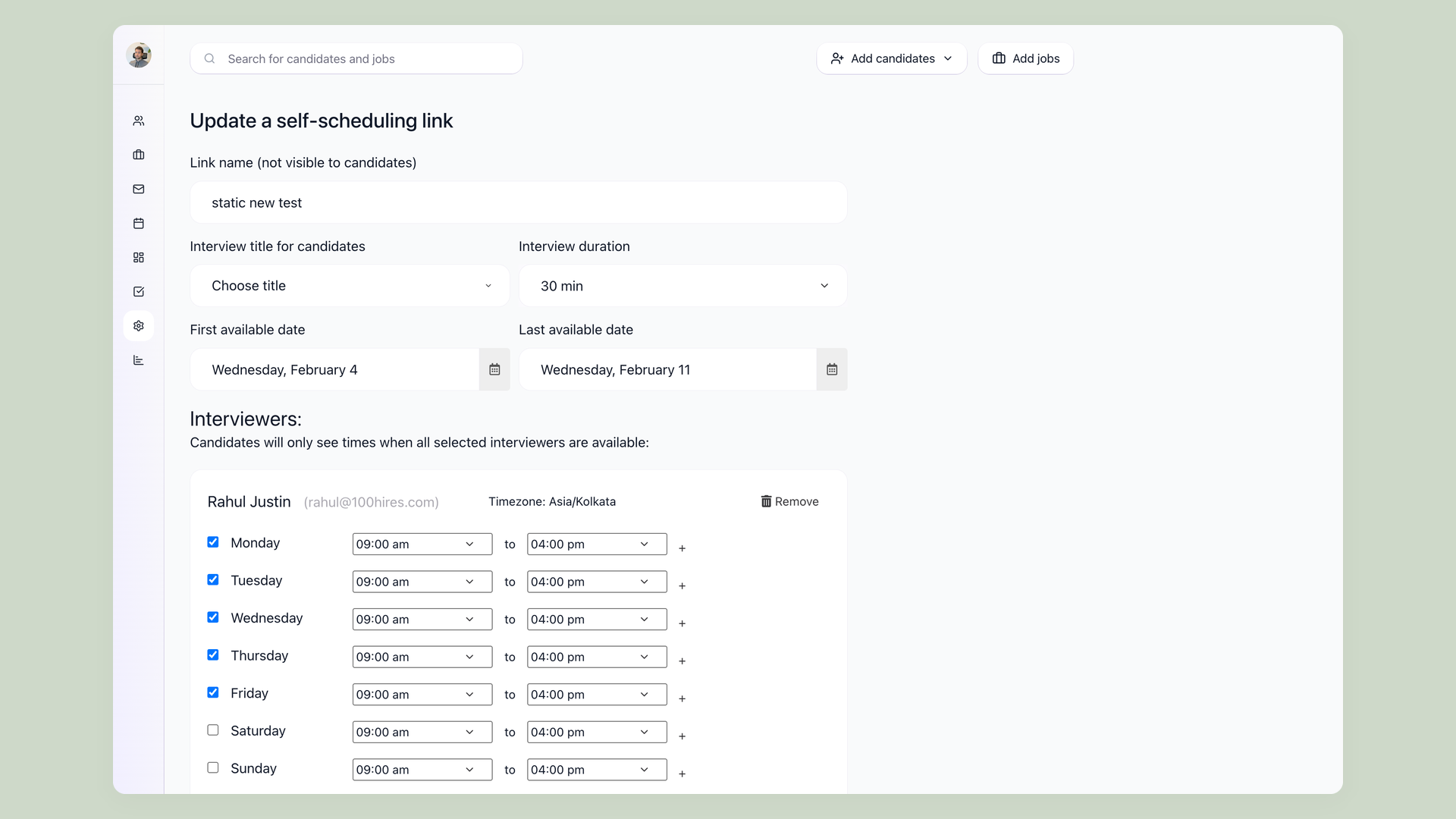Open Monday end time dropdown
Image resolution: width=1456 pixels, height=819 pixels.
pos(597,544)
